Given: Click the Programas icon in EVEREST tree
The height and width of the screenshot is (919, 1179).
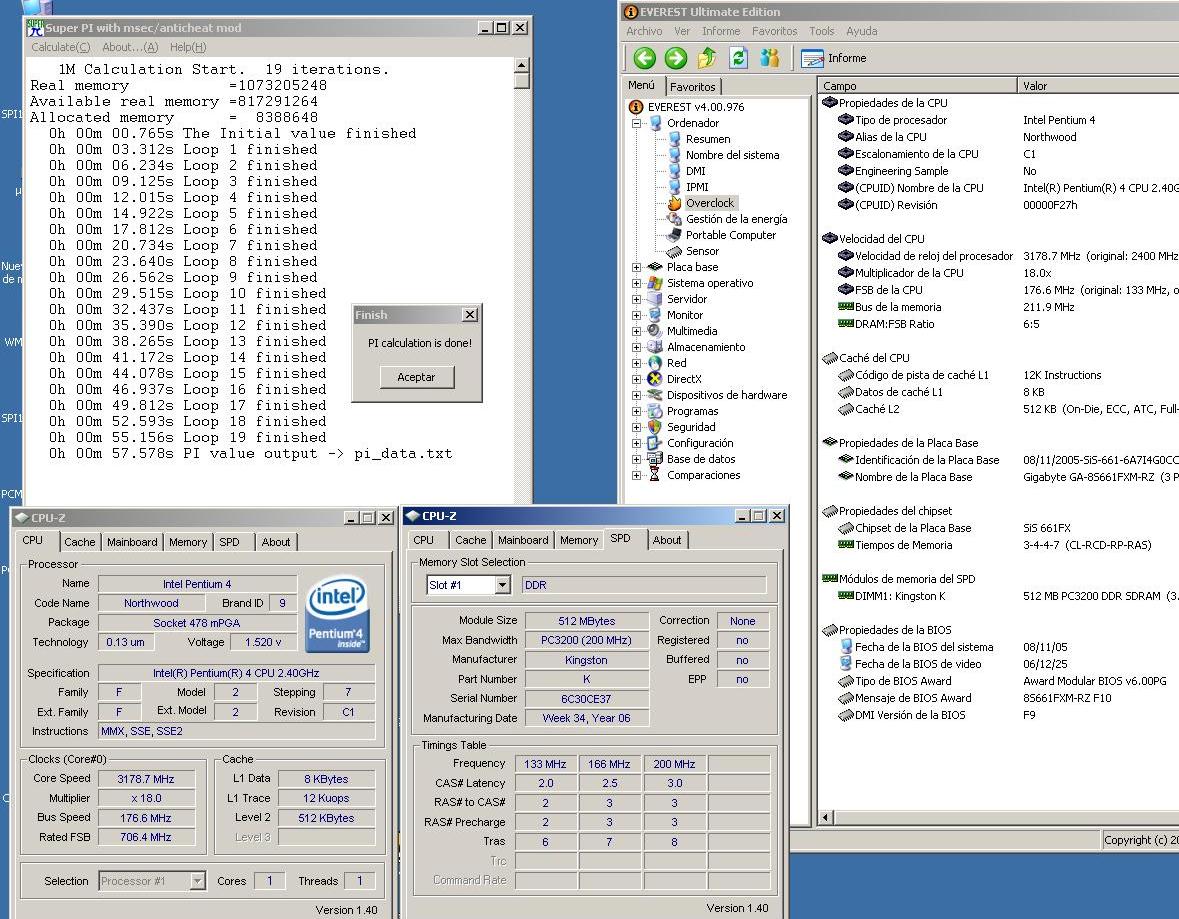Looking at the screenshot, I should [654, 411].
